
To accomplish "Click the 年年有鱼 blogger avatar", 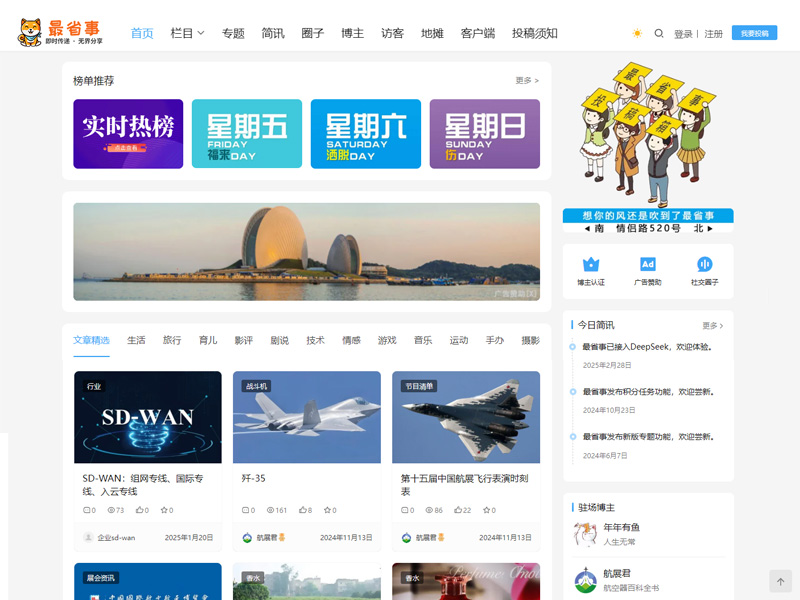I will (585, 534).
